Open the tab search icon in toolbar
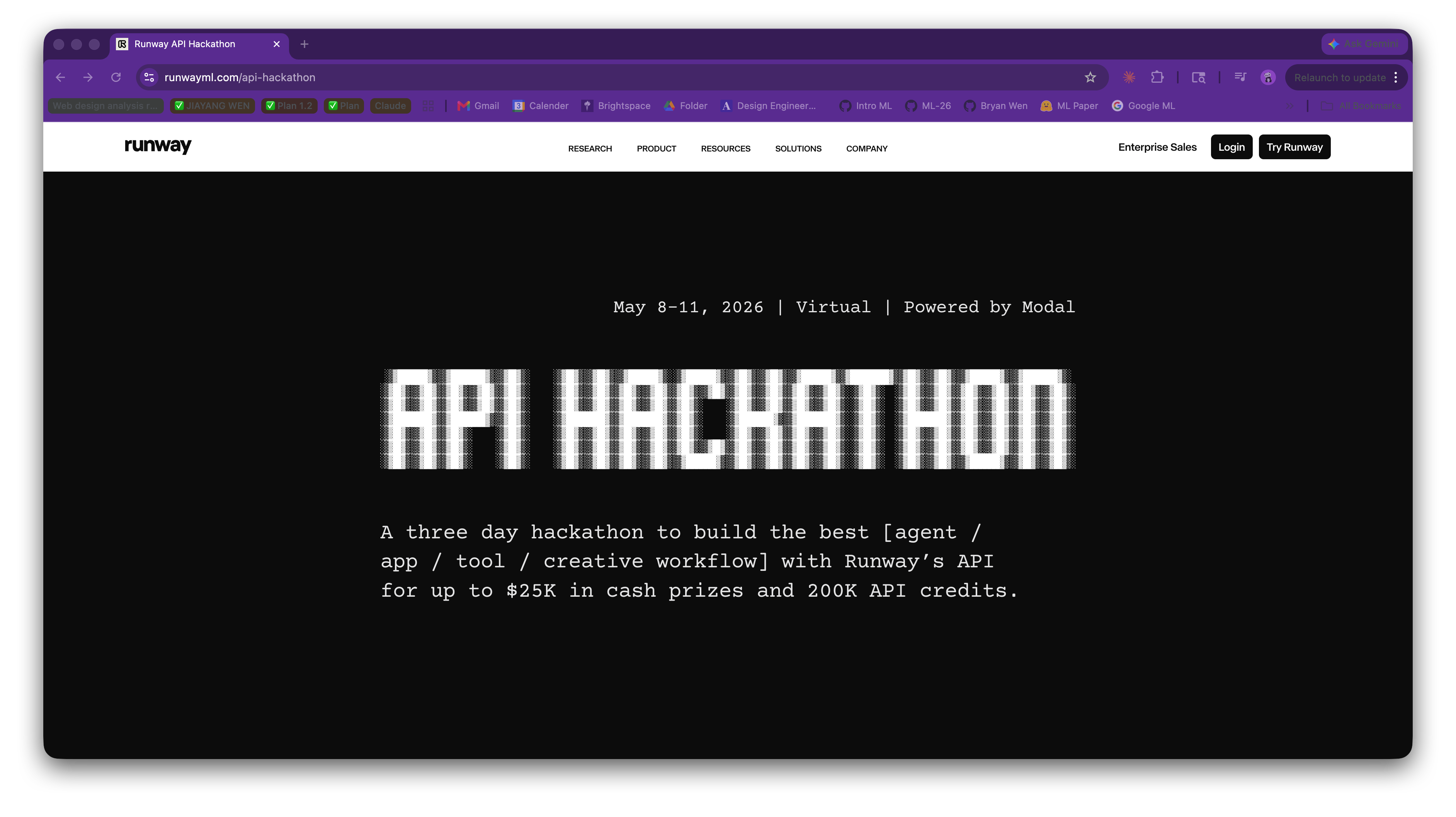The image size is (1456, 817). pyautogui.click(x=1198, y=77)
